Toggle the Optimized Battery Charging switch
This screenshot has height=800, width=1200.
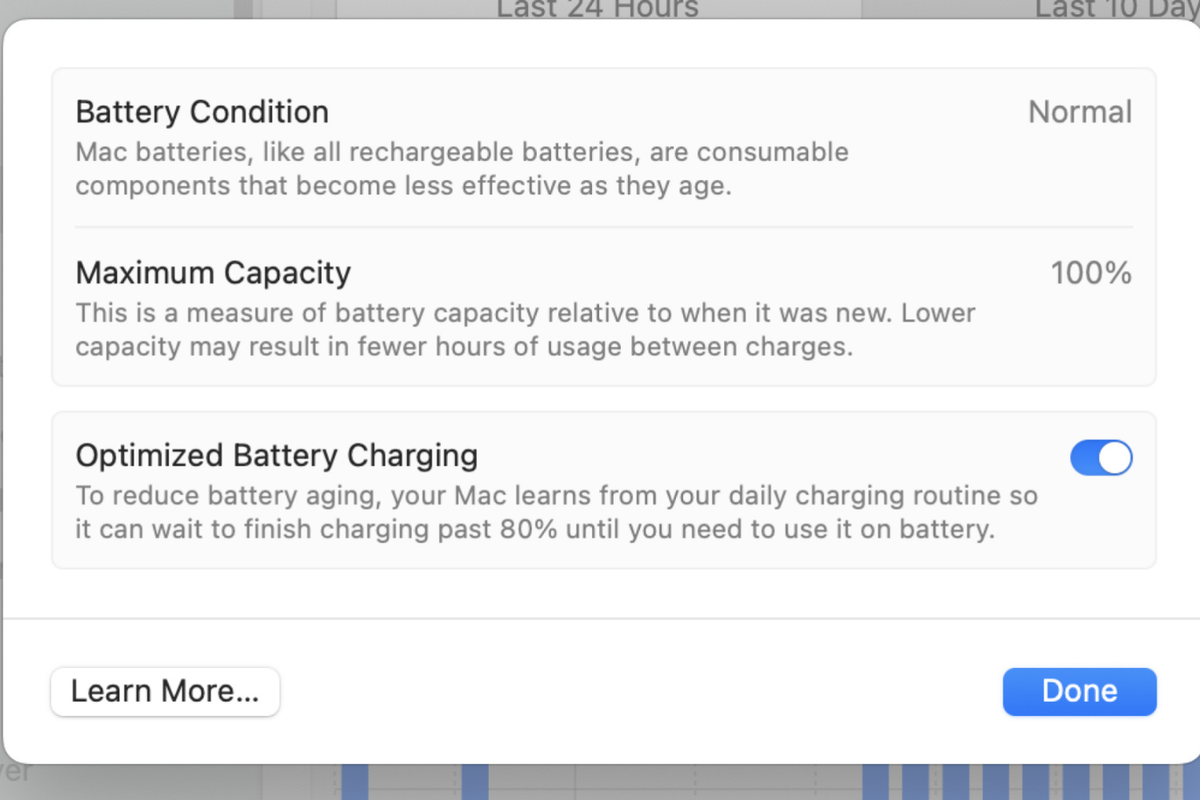pyautogui.click(x=1101, y=458)
